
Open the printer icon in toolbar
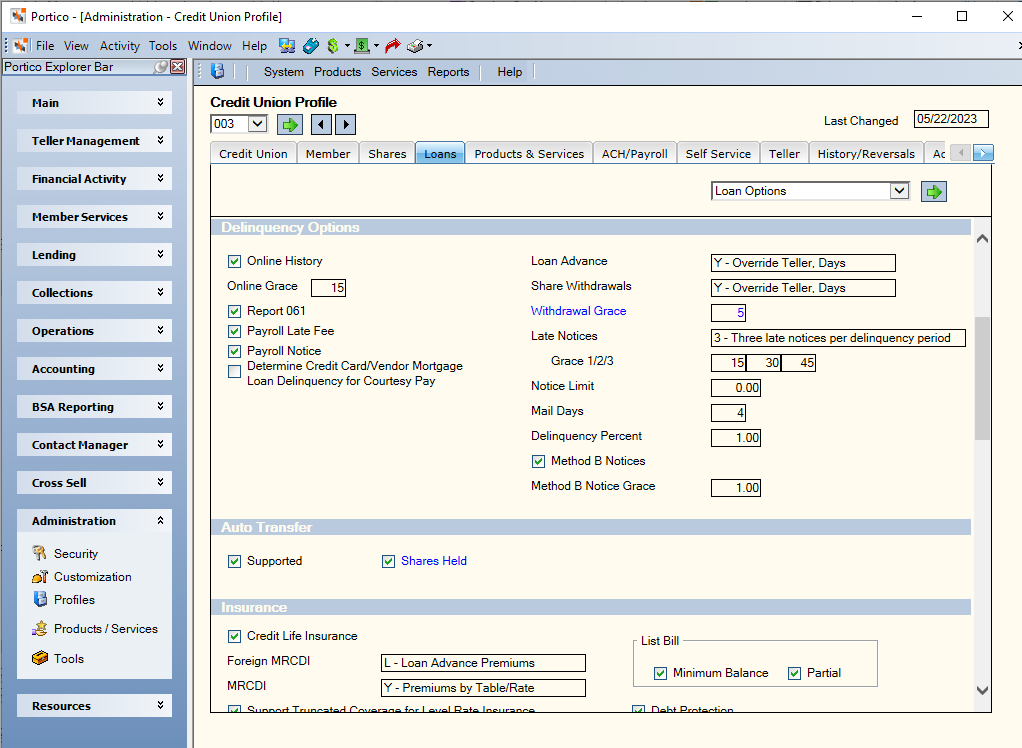415,46
